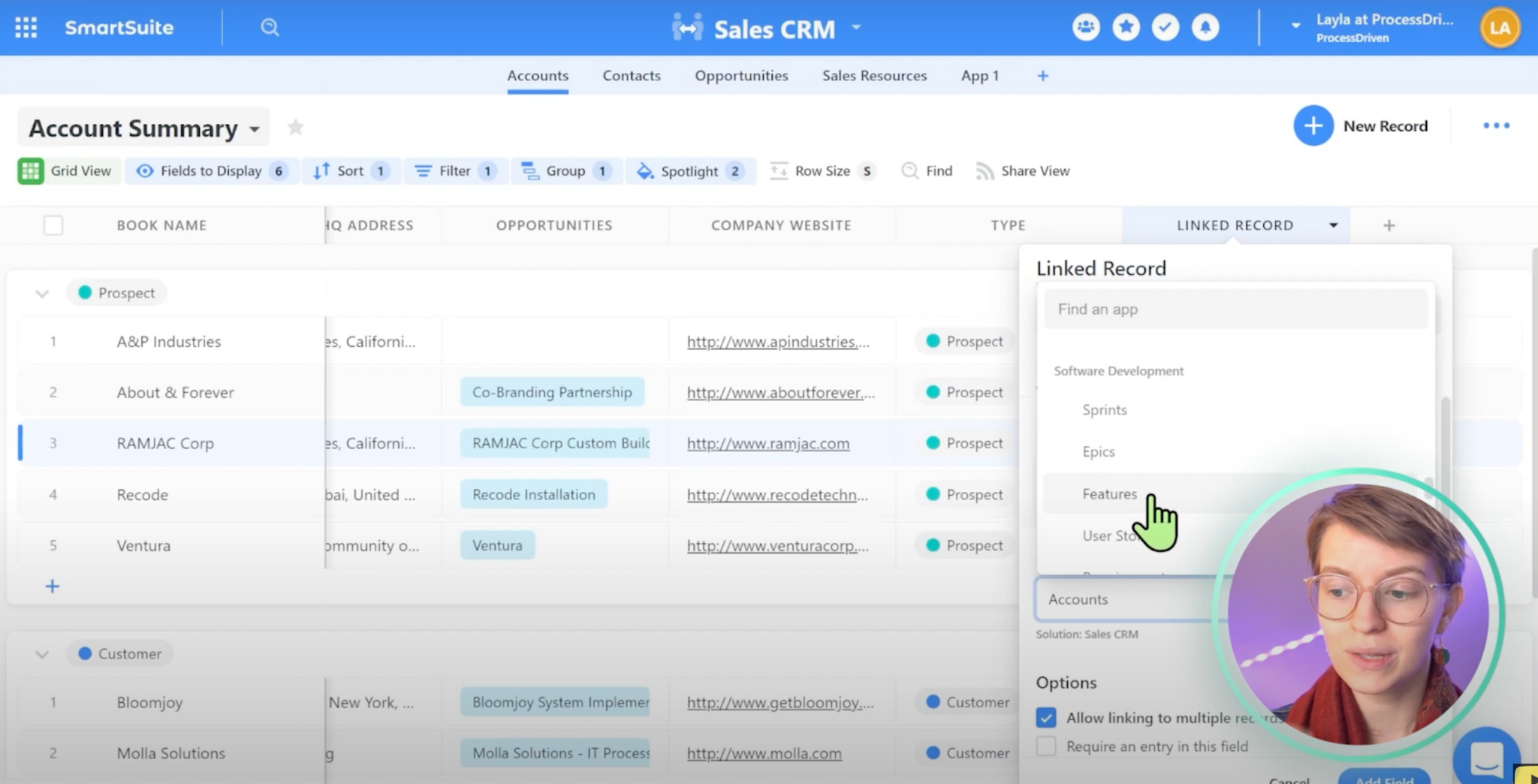Open the Fields to Display settings
Screen dimensions: 1538x784
pos(211,171)
